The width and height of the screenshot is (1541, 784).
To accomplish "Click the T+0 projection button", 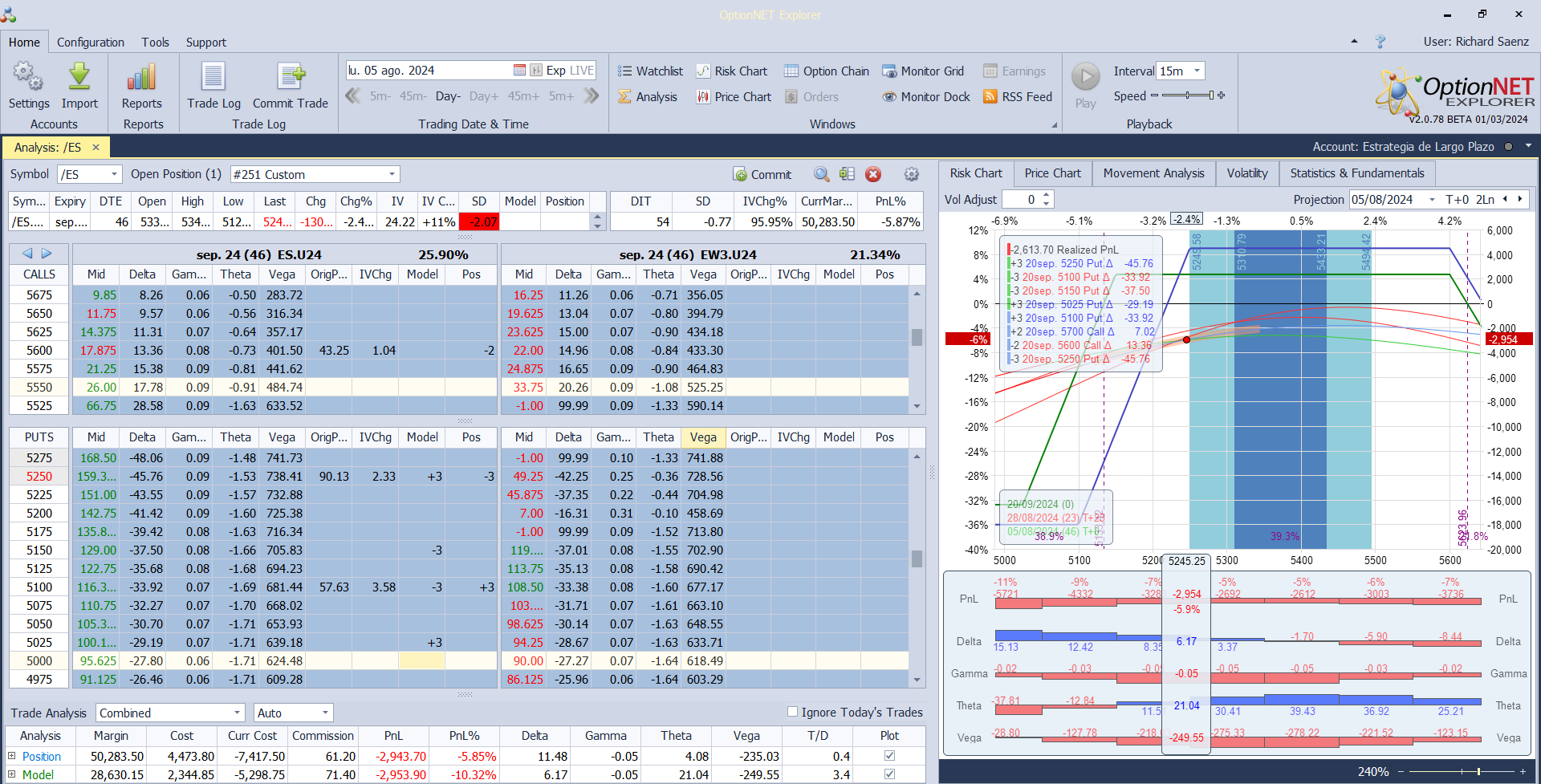I will [1457, 199].
